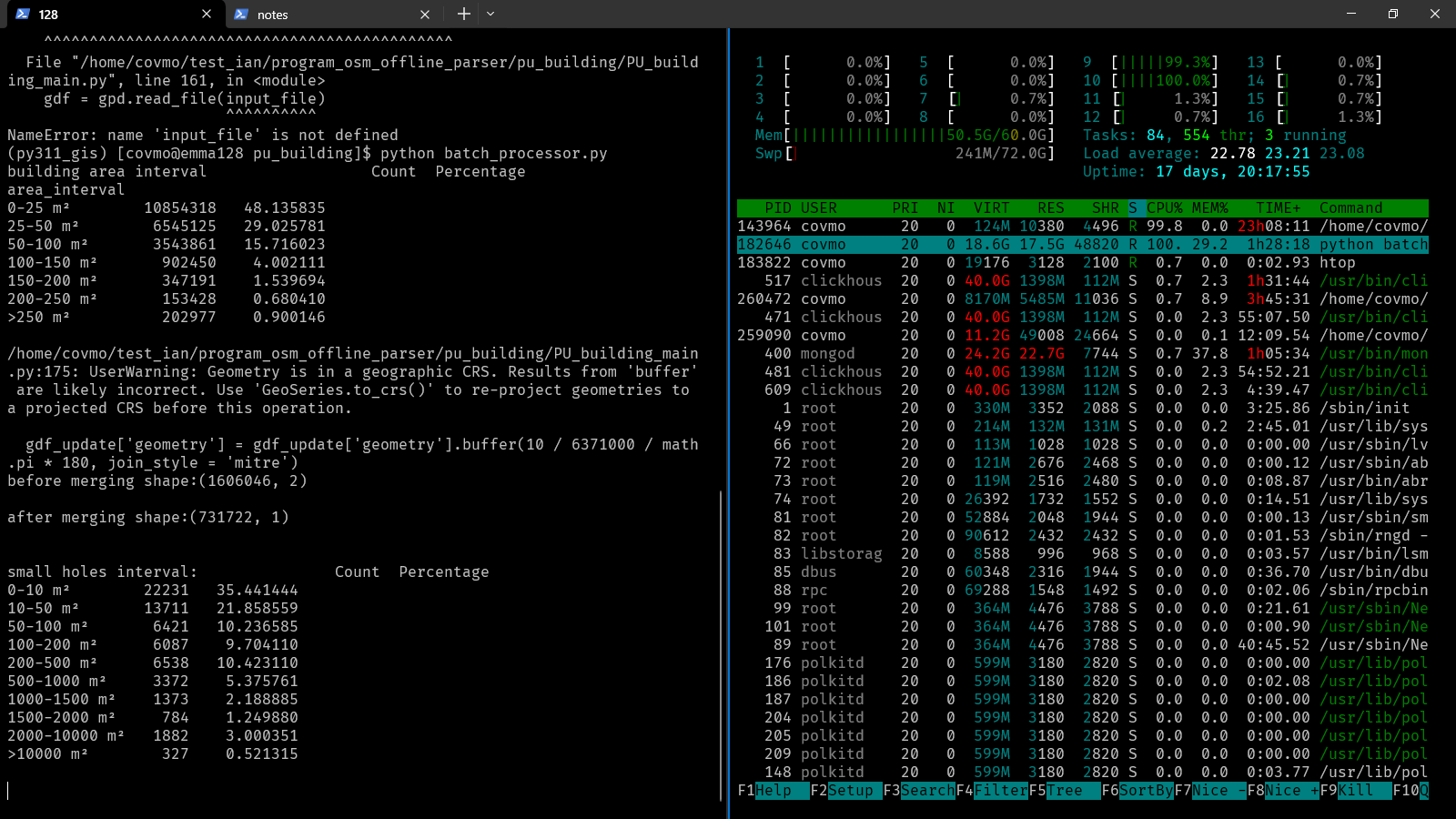Click F9 Kill in htop footer
The width and height of the screenshot is (1456, 819).
[1356, 791]
